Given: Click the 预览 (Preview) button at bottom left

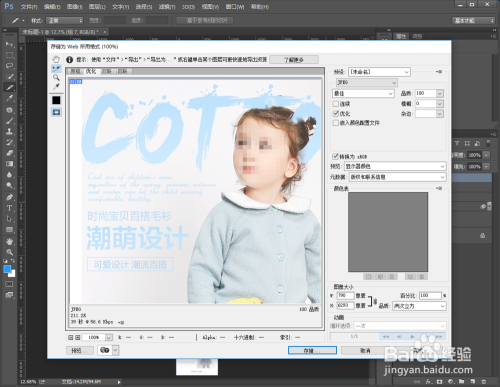Looking at the screenshot, I should point(80,350).
